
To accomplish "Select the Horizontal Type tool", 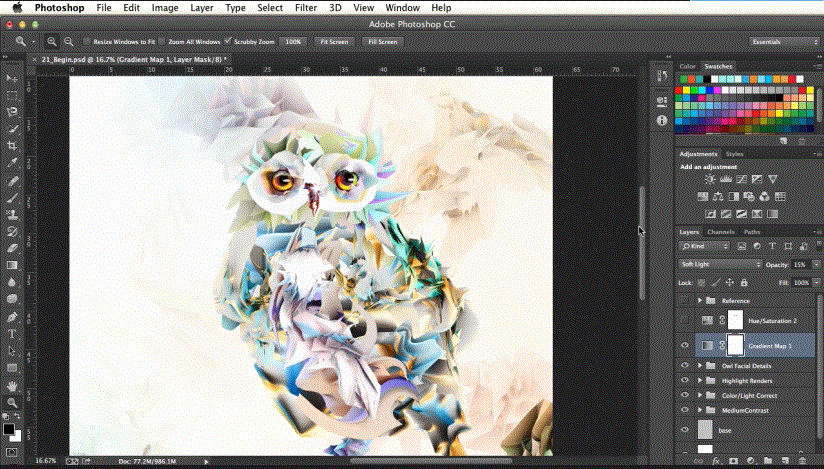I will click(12, 334).
